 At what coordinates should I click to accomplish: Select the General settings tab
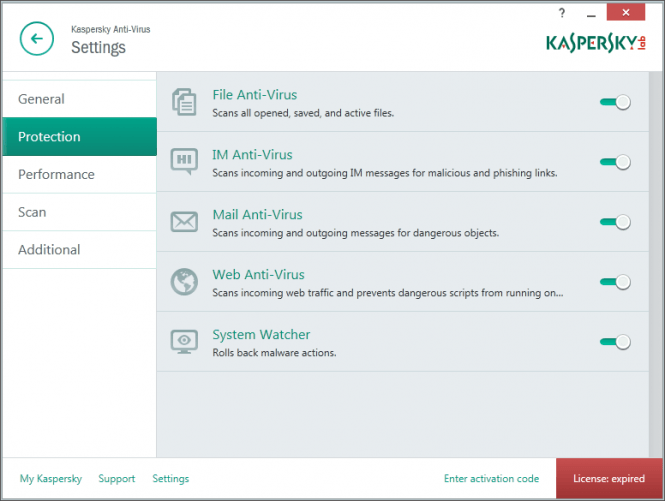point(79,99)
